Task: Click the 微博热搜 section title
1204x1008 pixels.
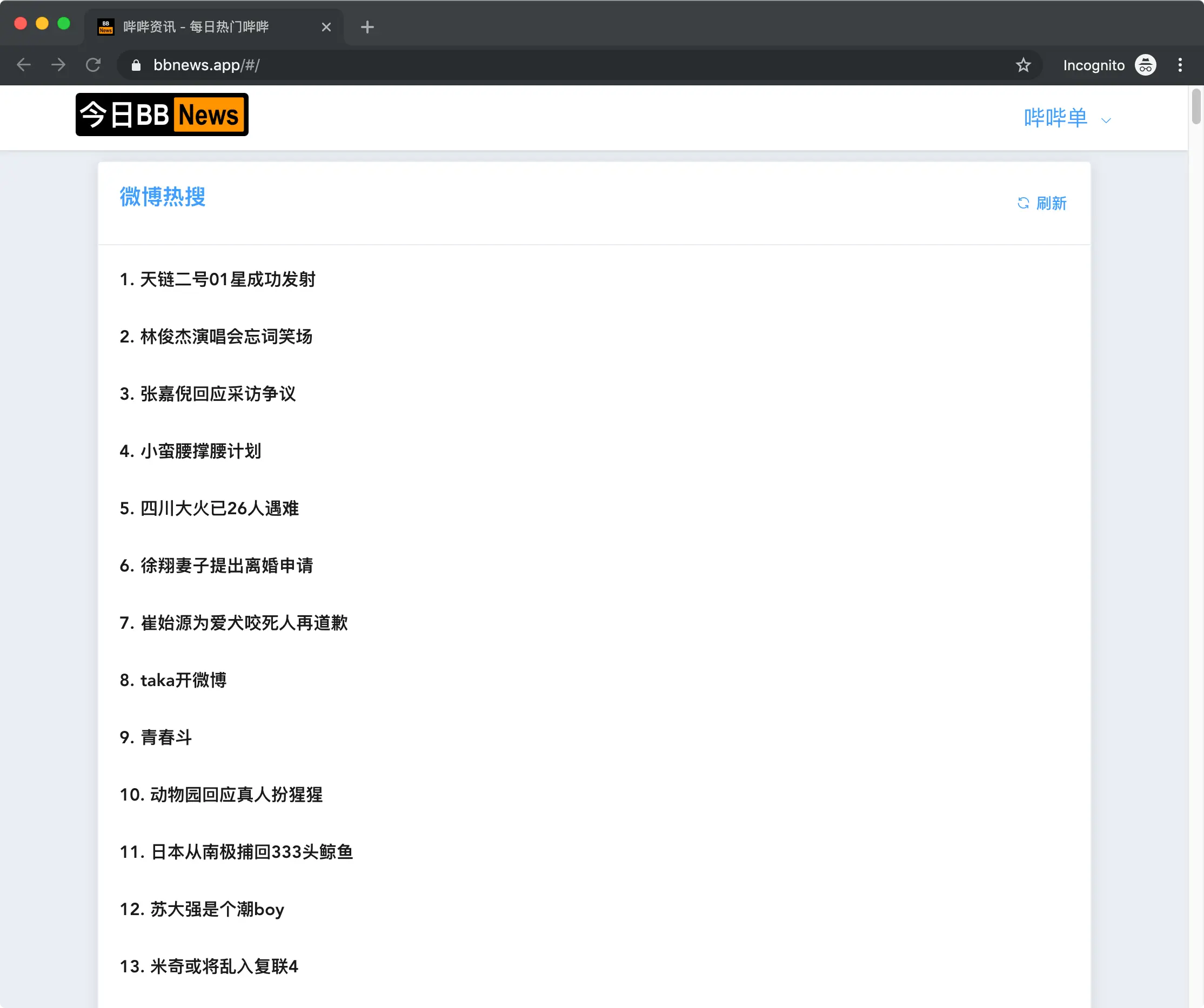Action: (162, 197)
